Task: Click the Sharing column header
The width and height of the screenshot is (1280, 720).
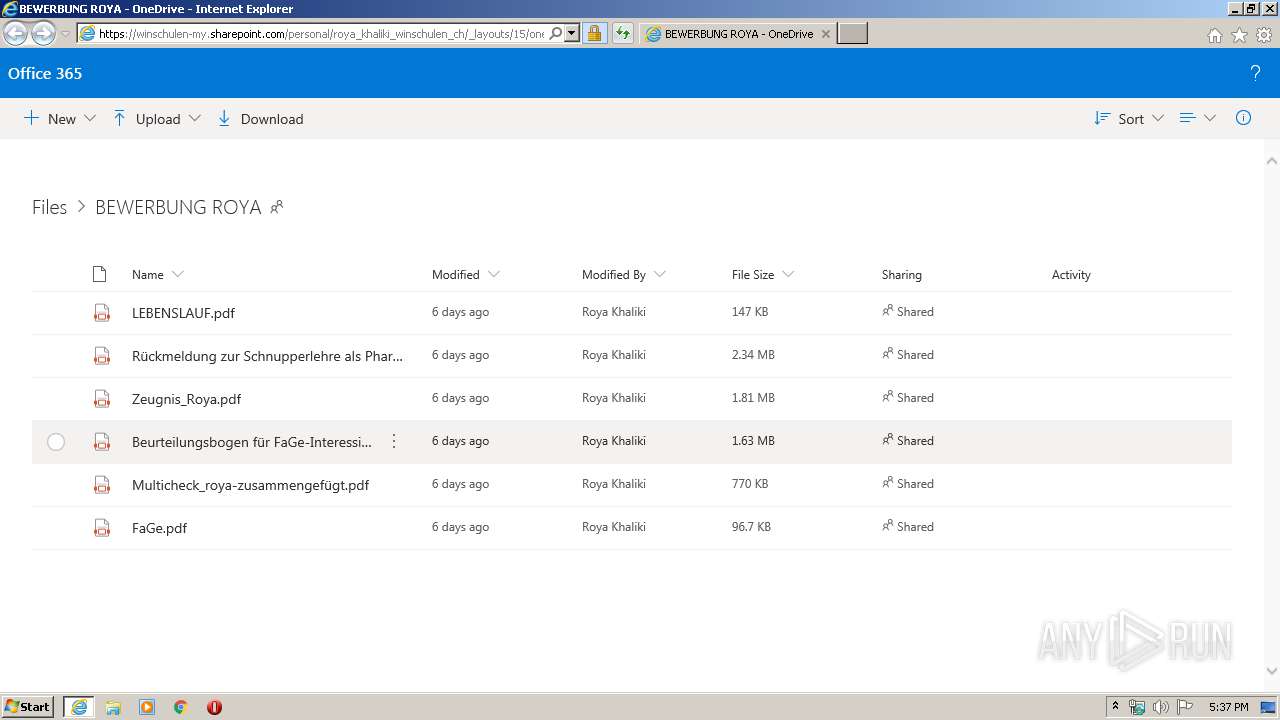Action: coord(902,274)
